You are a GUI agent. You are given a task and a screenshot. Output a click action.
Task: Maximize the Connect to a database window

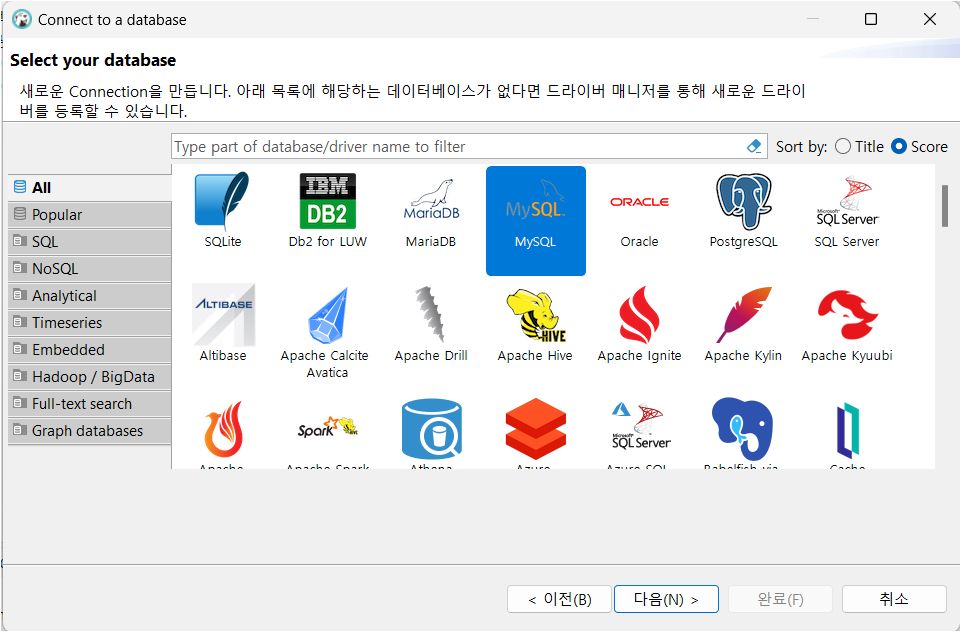tap(870, 19)
